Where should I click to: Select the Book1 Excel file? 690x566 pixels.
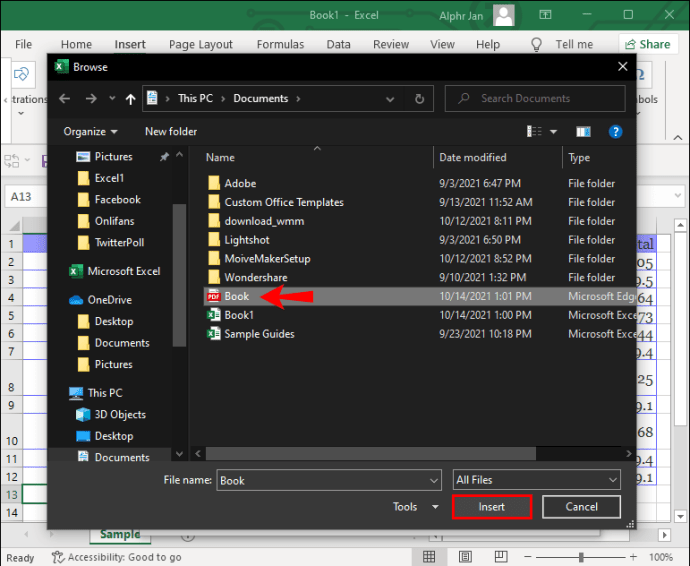pos(238,315)
